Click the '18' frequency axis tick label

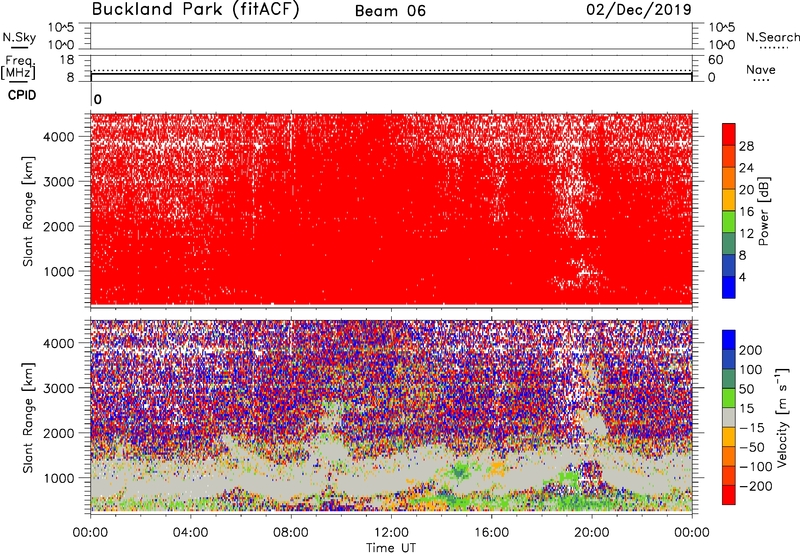pos(67,60)
